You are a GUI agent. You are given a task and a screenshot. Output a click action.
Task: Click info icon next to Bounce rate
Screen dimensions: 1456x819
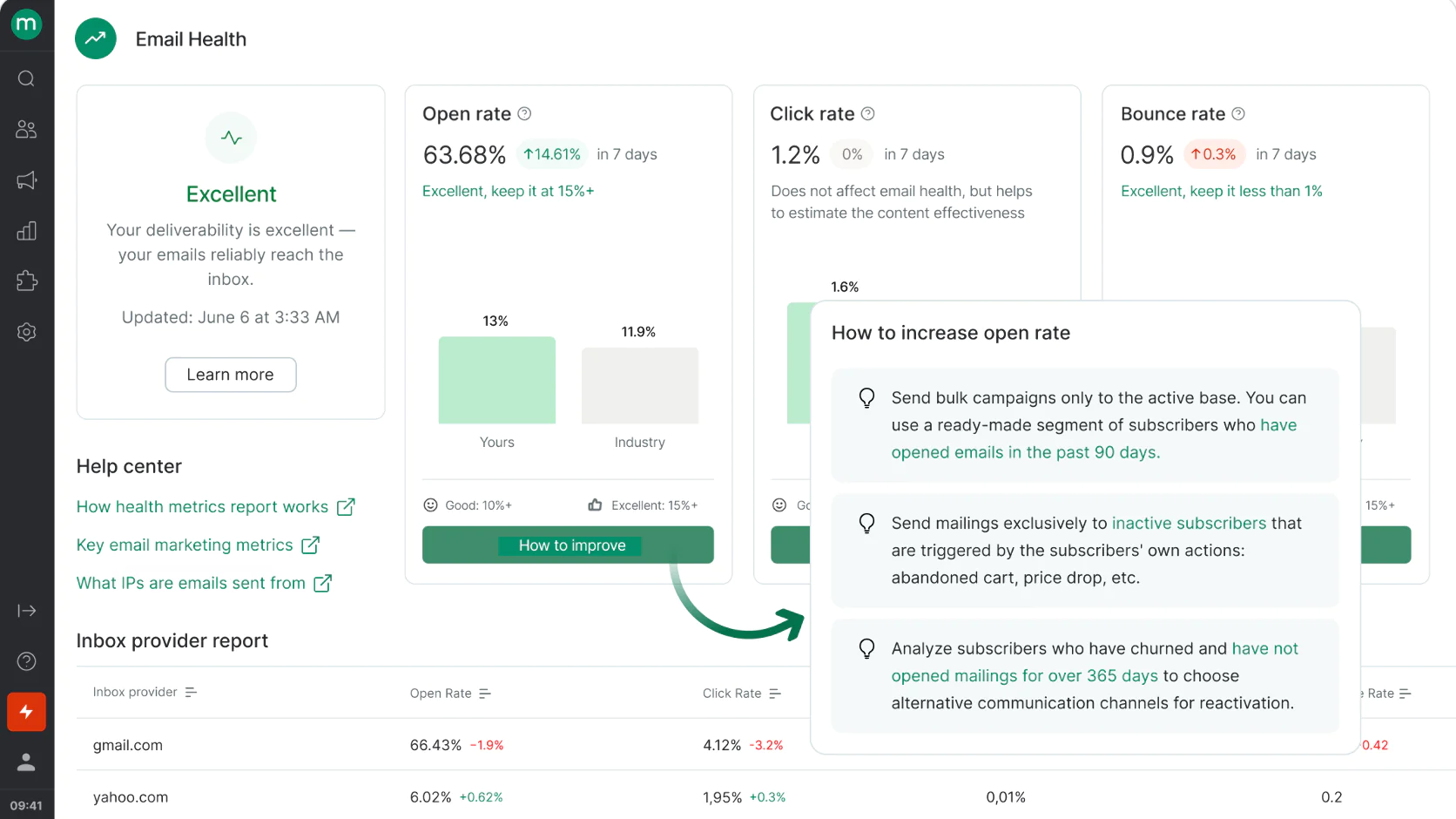[1238, 114]
